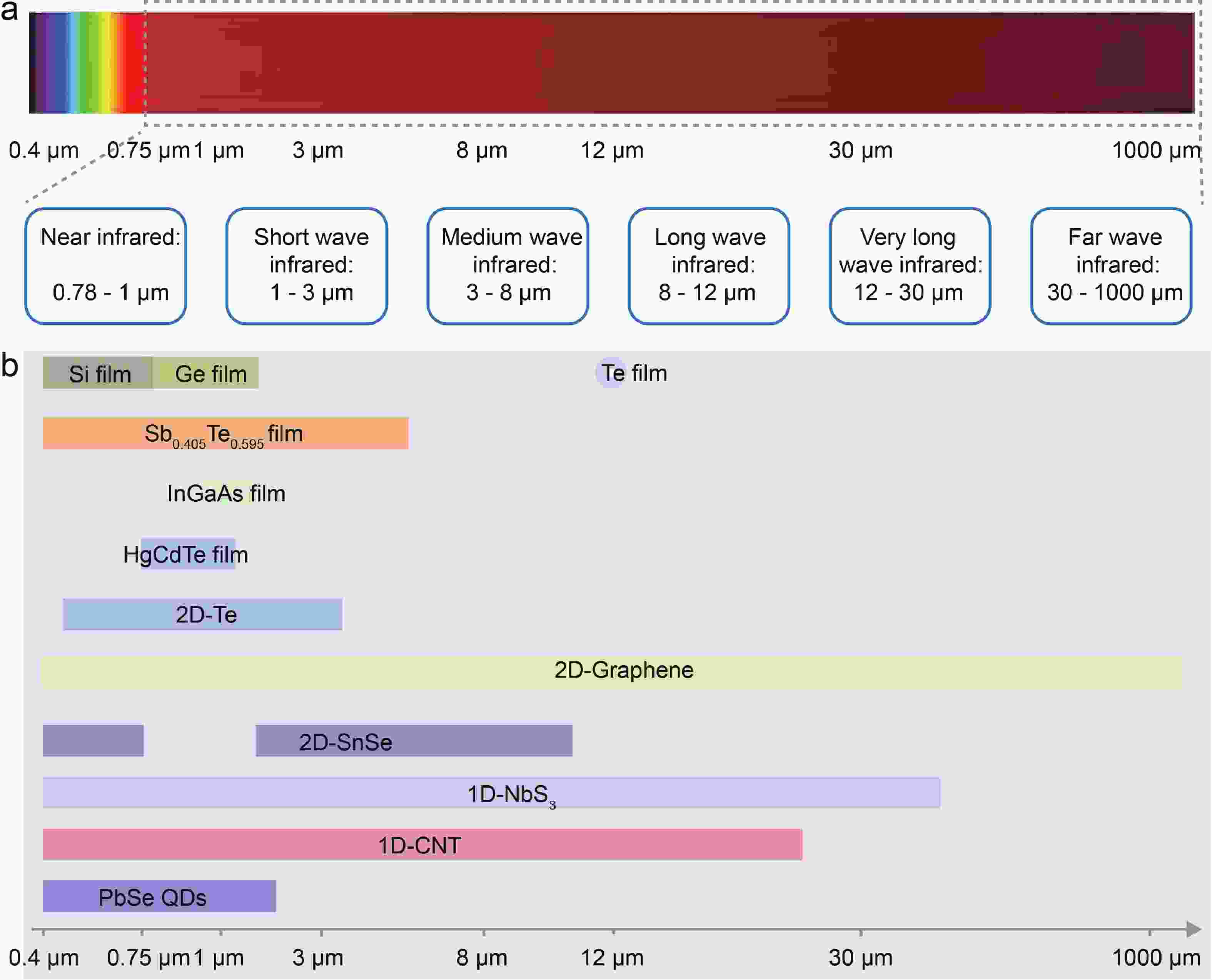Click the arrowhead at axis end
Viewport: 1212px width, 980px height.
(x=1192, y=929)
